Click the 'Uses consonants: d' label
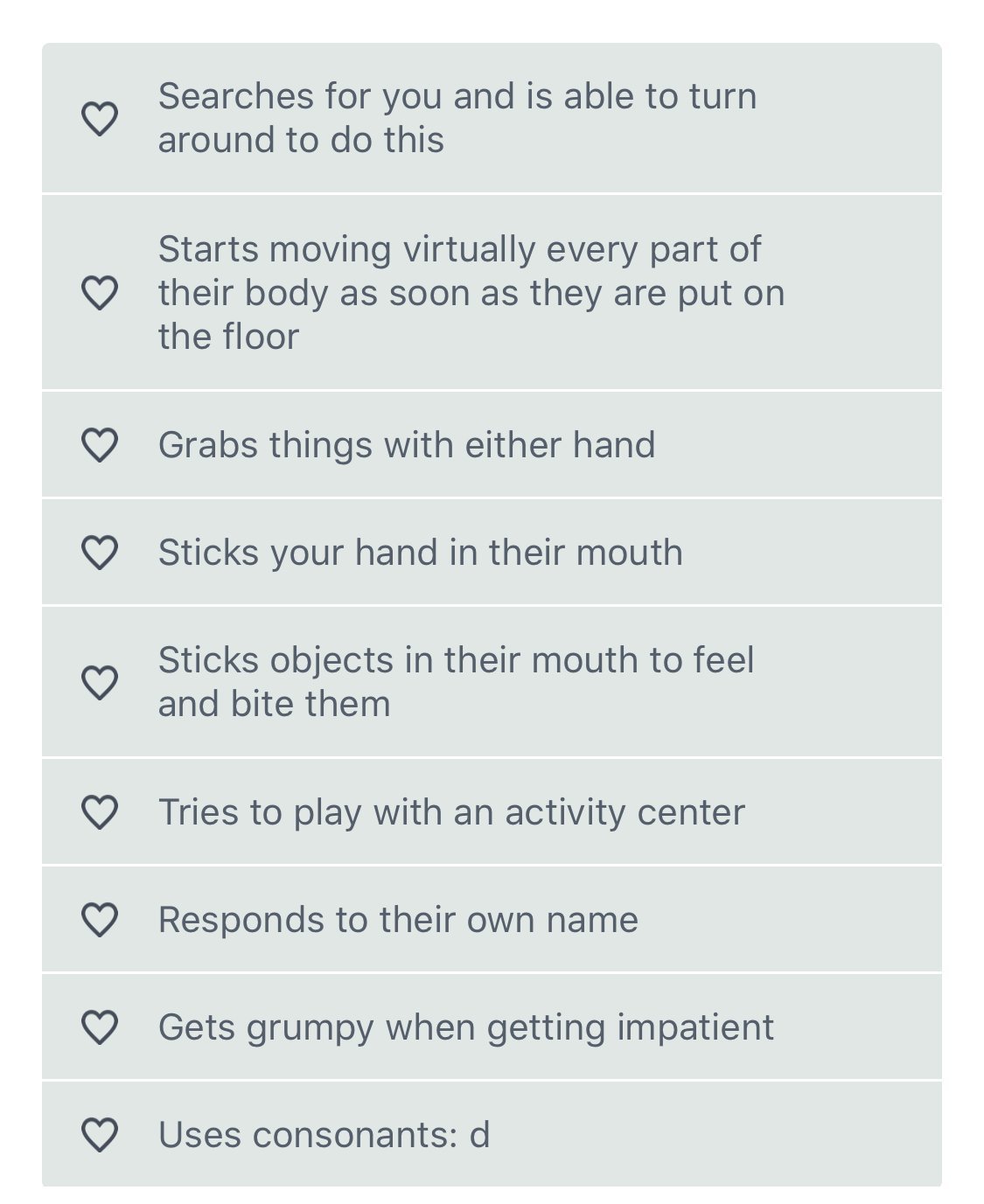 coord(324,1135)
